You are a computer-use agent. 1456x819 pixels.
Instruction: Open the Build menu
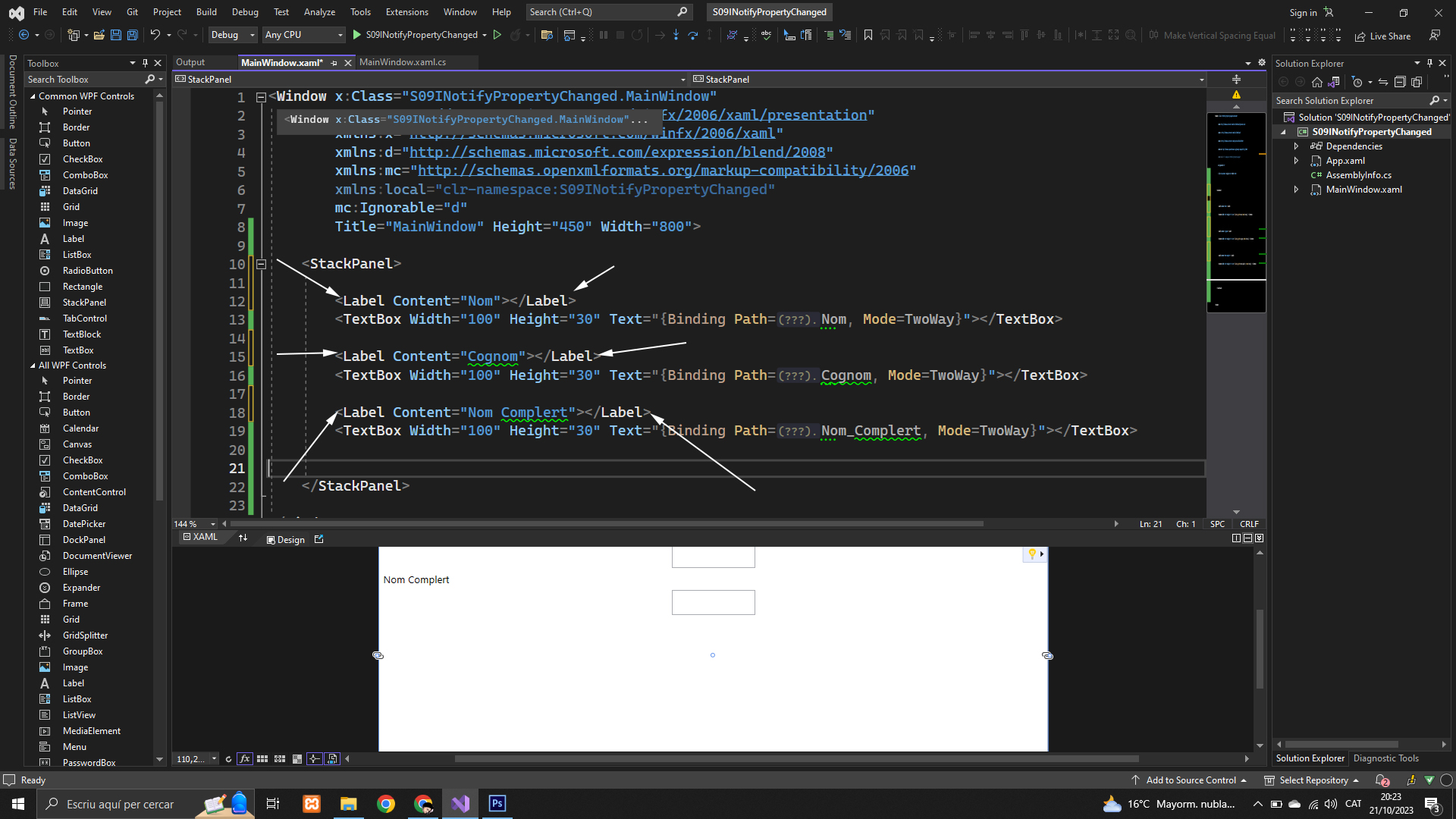pos(206,12)
